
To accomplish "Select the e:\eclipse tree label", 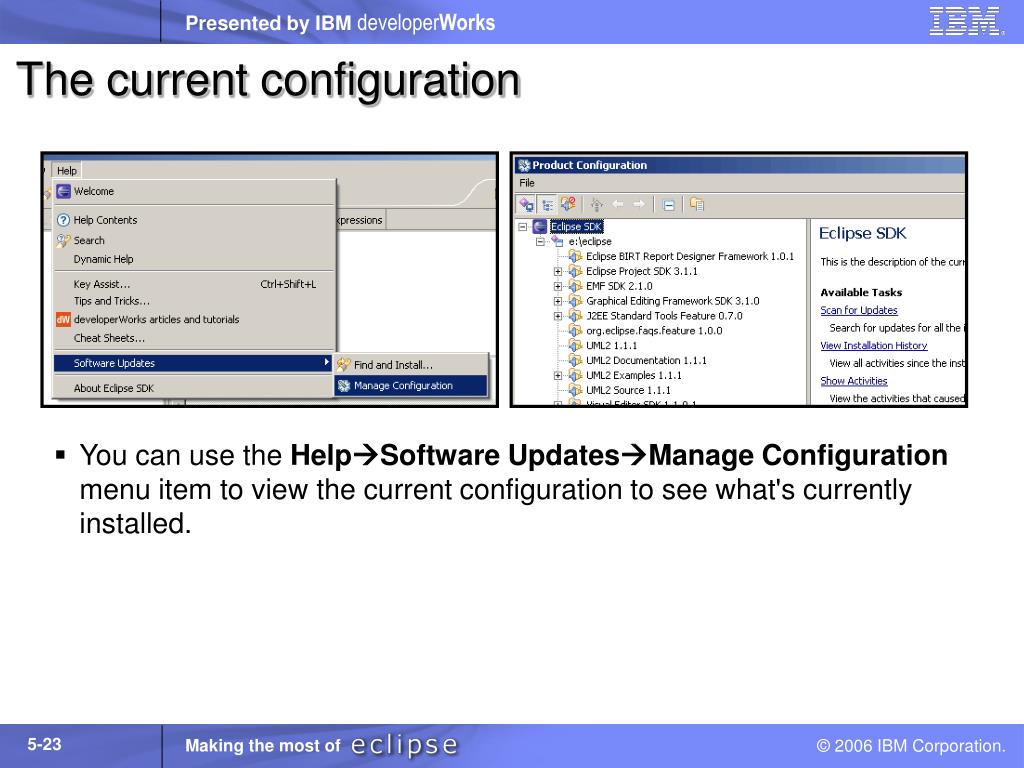I will 590,242.
